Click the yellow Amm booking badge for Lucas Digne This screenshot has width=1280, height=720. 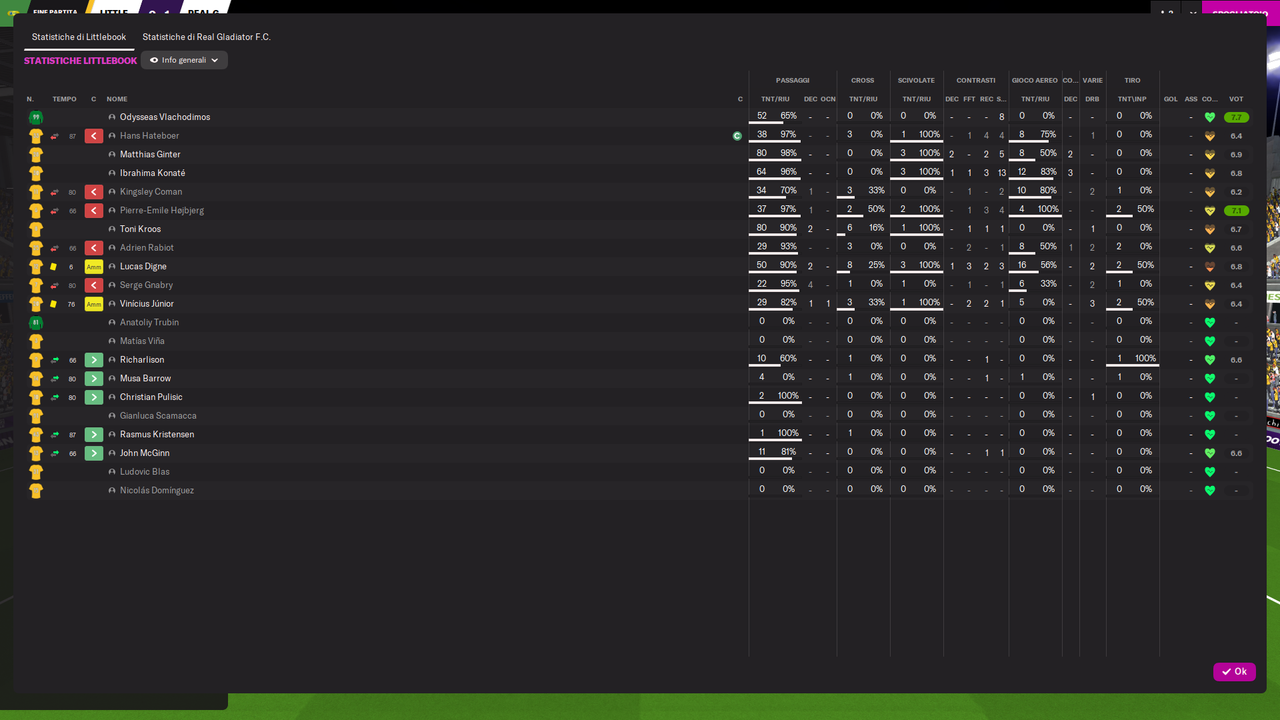[94, 267]
